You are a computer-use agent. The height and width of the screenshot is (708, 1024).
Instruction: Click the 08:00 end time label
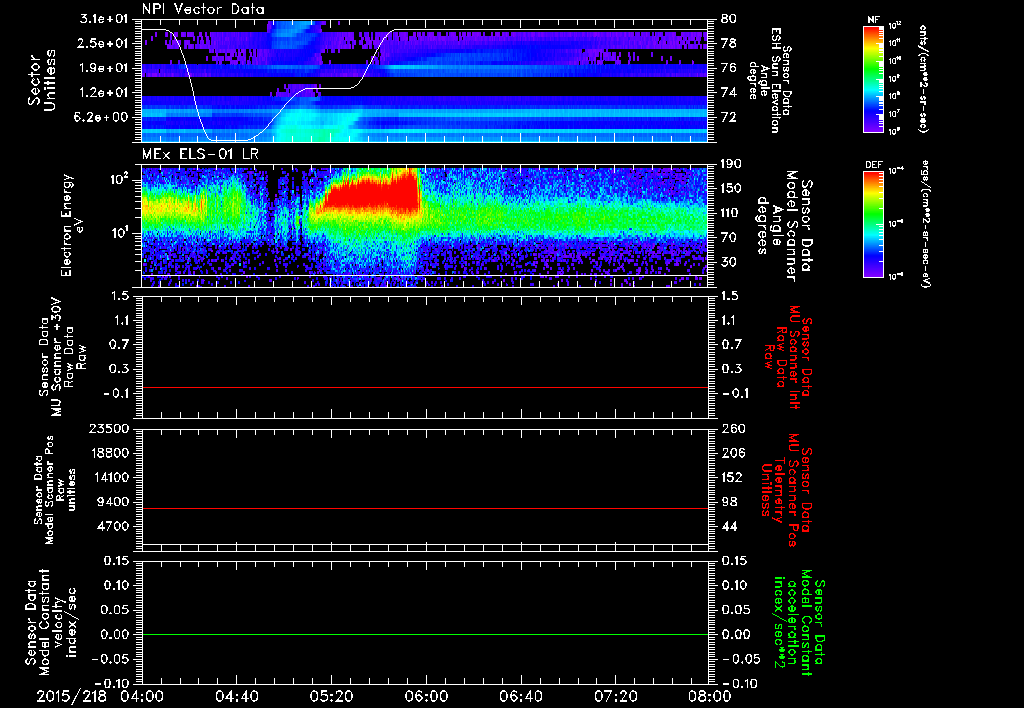(711, 696)
